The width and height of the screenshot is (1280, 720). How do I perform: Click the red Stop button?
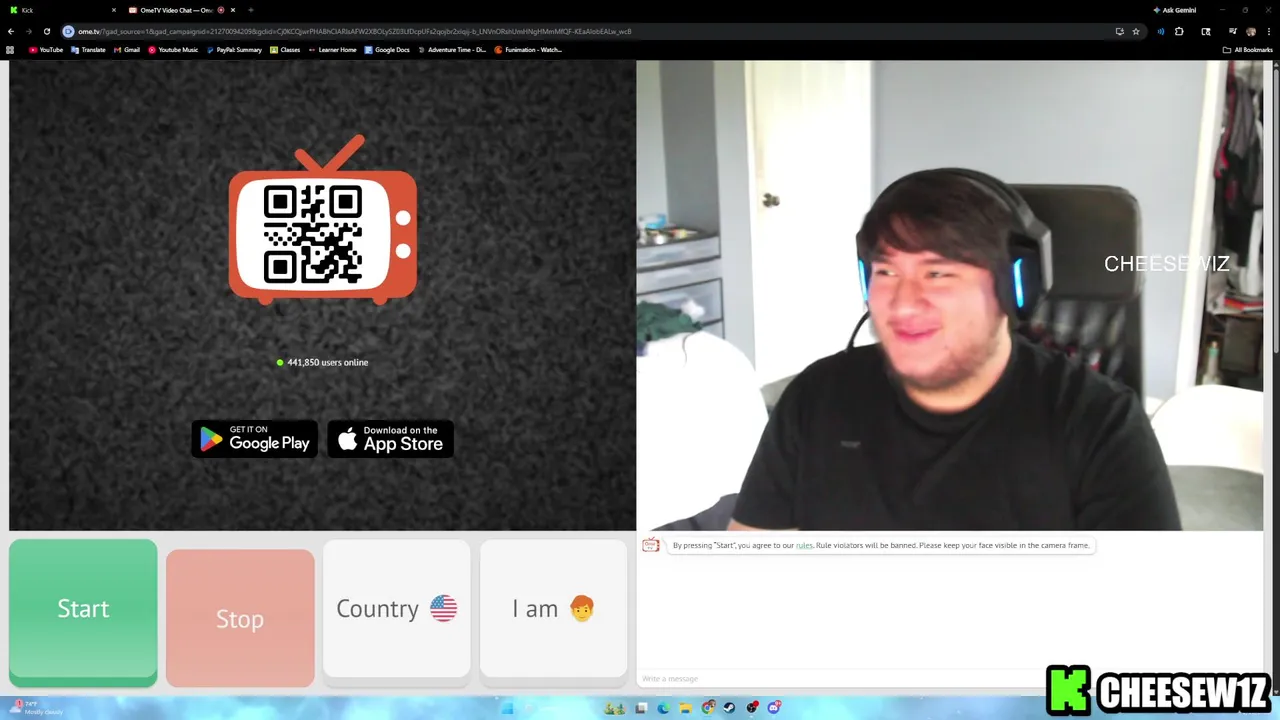pyautogui.click(x=240, y=618)
